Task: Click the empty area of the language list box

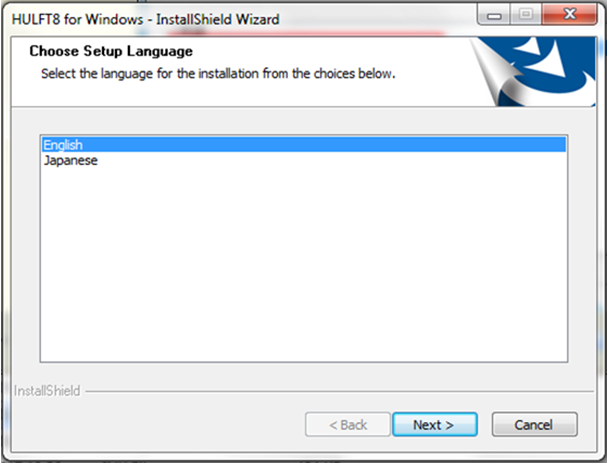Action: 304,264
